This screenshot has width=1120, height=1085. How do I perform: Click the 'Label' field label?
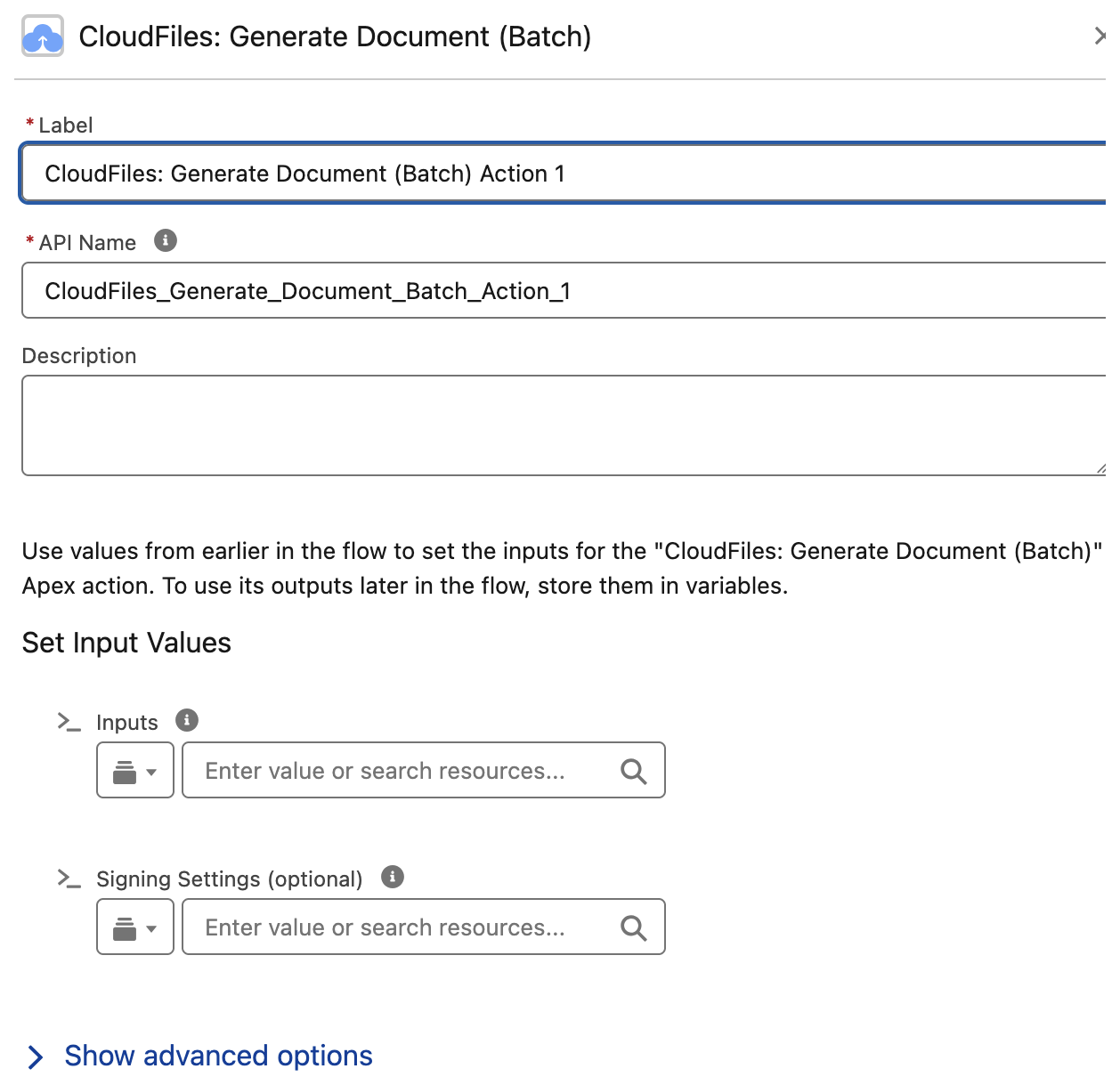coord(66,126)
